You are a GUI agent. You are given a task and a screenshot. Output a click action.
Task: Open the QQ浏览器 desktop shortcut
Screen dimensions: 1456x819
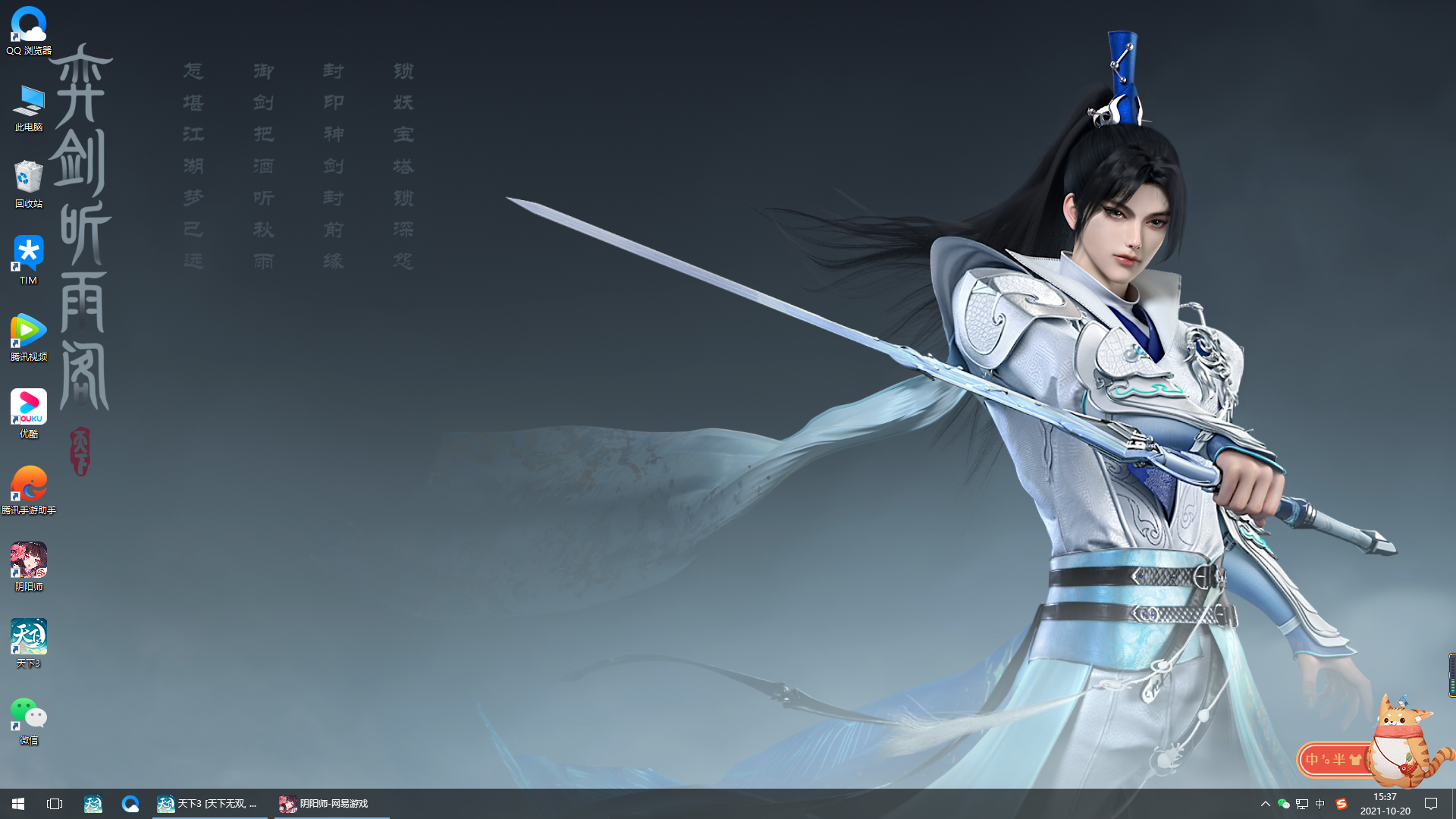pyautogui.click(x=29, y=30)
